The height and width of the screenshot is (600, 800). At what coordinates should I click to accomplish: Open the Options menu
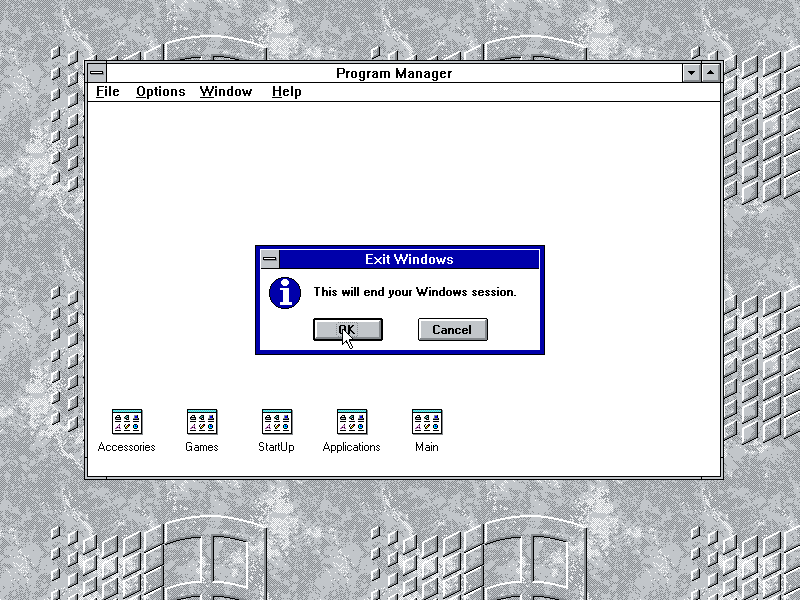coord(160,92)
